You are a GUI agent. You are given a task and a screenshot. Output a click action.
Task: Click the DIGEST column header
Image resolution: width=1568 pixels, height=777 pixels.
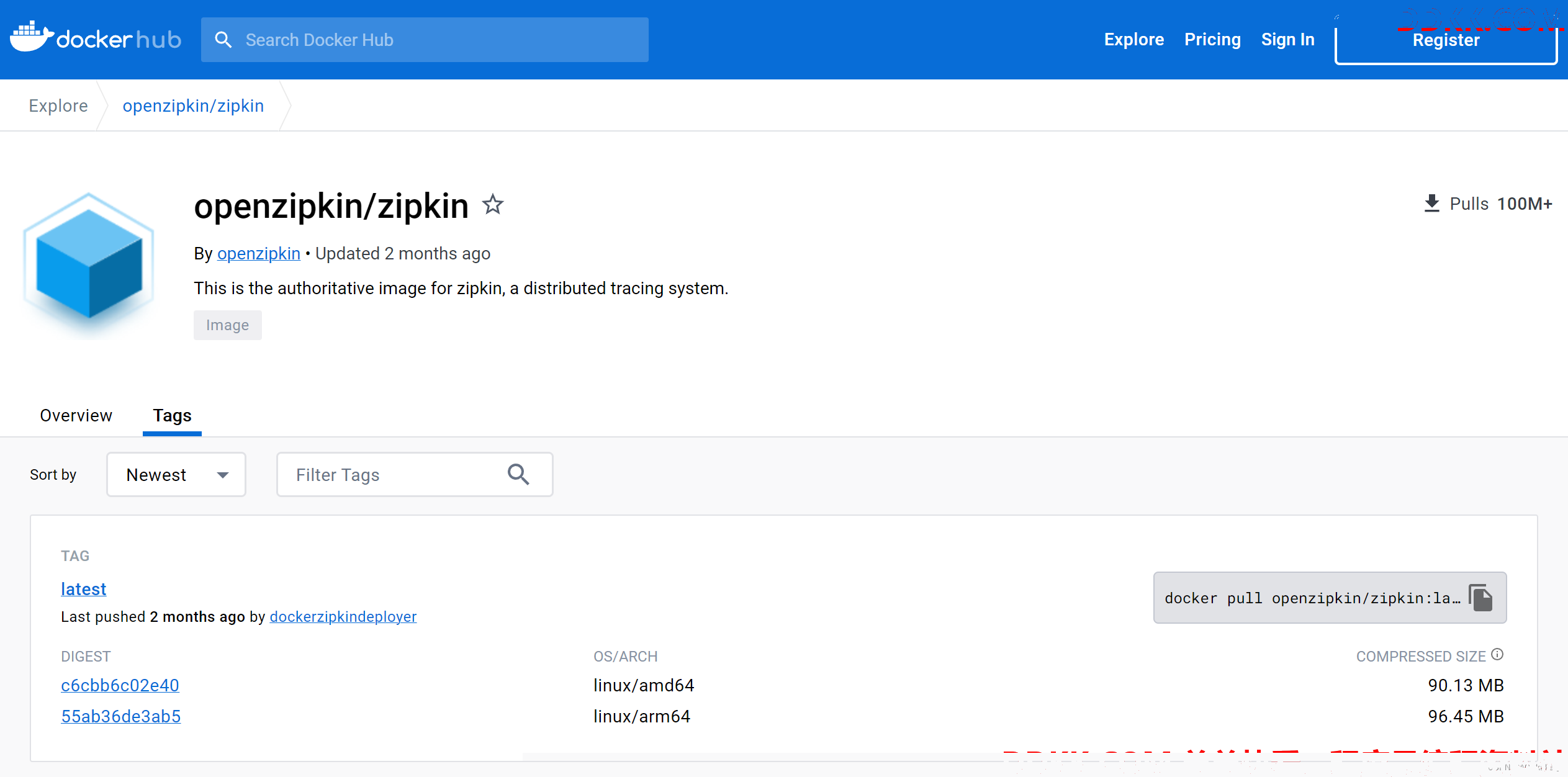pyautogui.click(x=86, y=656)
